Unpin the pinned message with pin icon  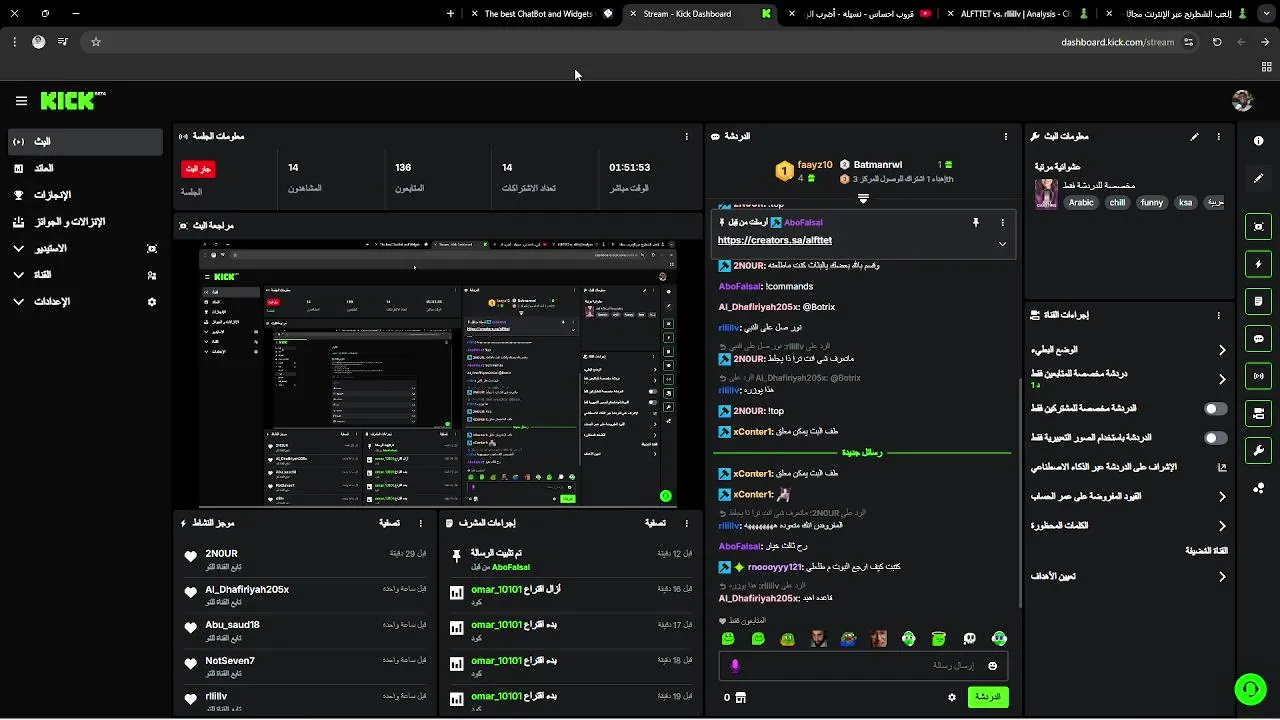(976, 223)
